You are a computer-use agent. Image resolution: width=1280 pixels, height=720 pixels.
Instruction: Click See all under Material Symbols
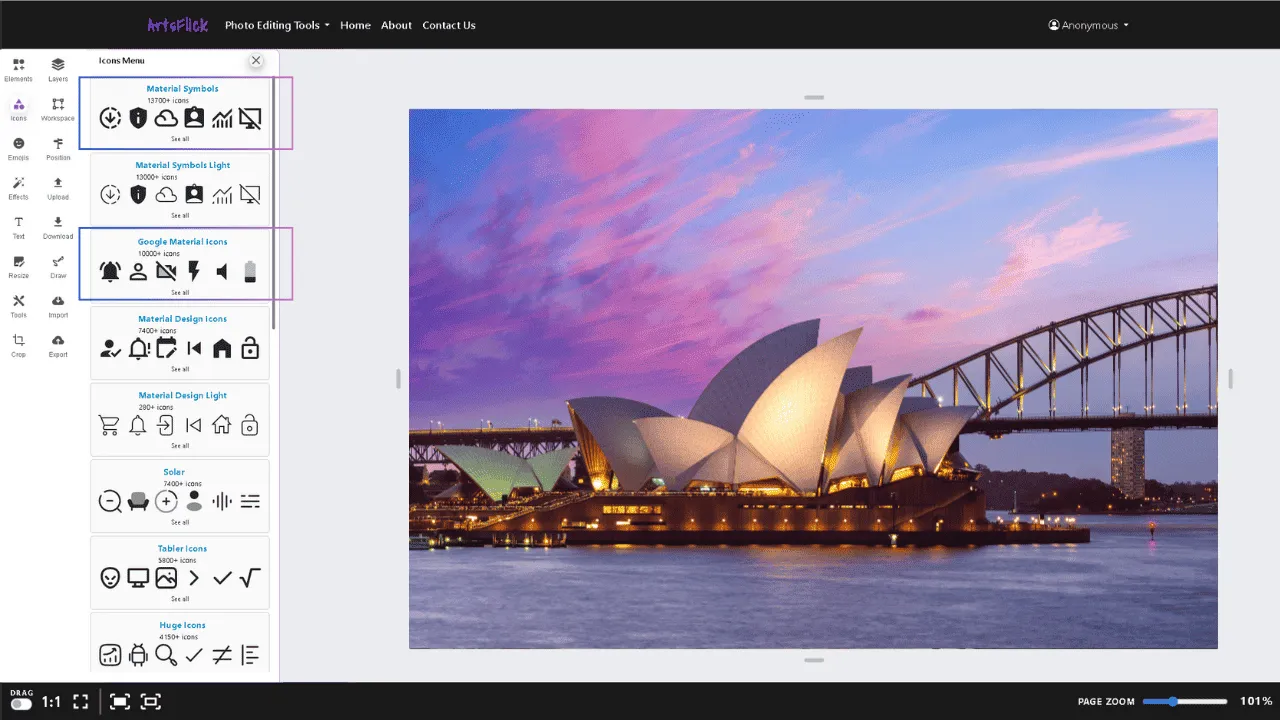(181, 138)
